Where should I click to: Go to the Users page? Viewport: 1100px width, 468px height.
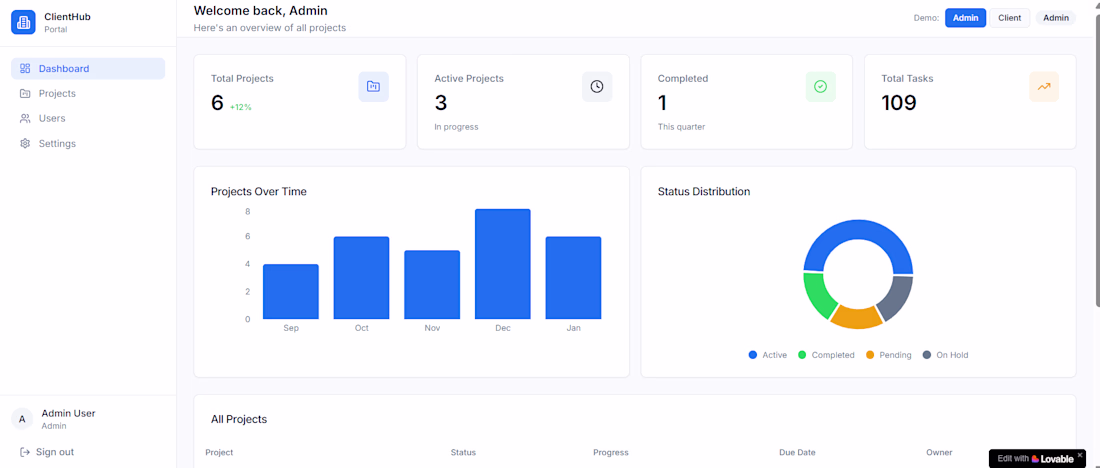pos(88,119)
